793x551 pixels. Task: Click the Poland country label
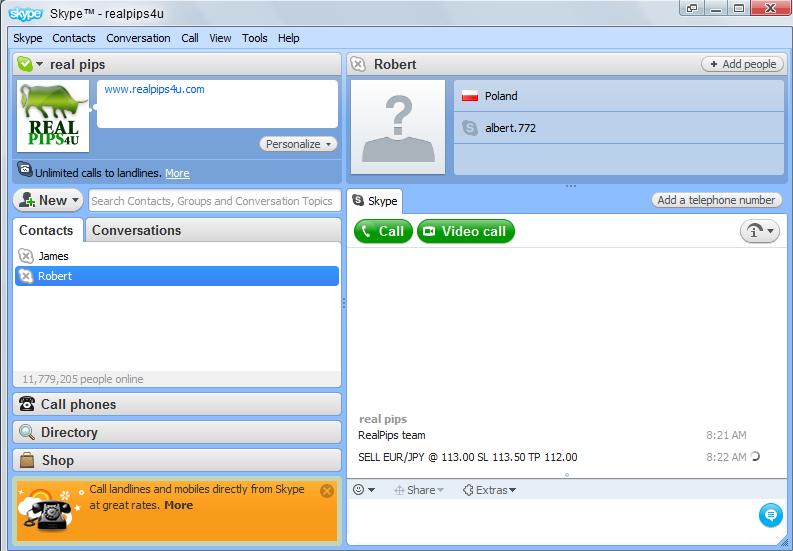coord(501,96)
